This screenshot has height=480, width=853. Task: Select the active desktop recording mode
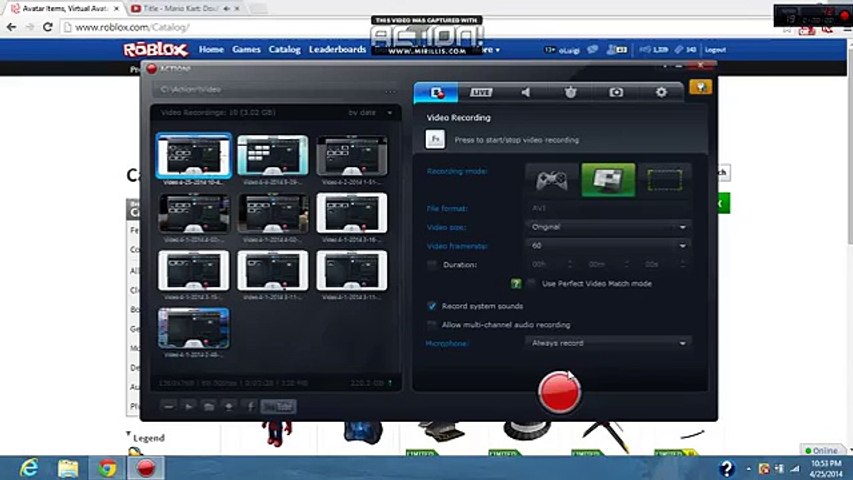coord(608,180)
